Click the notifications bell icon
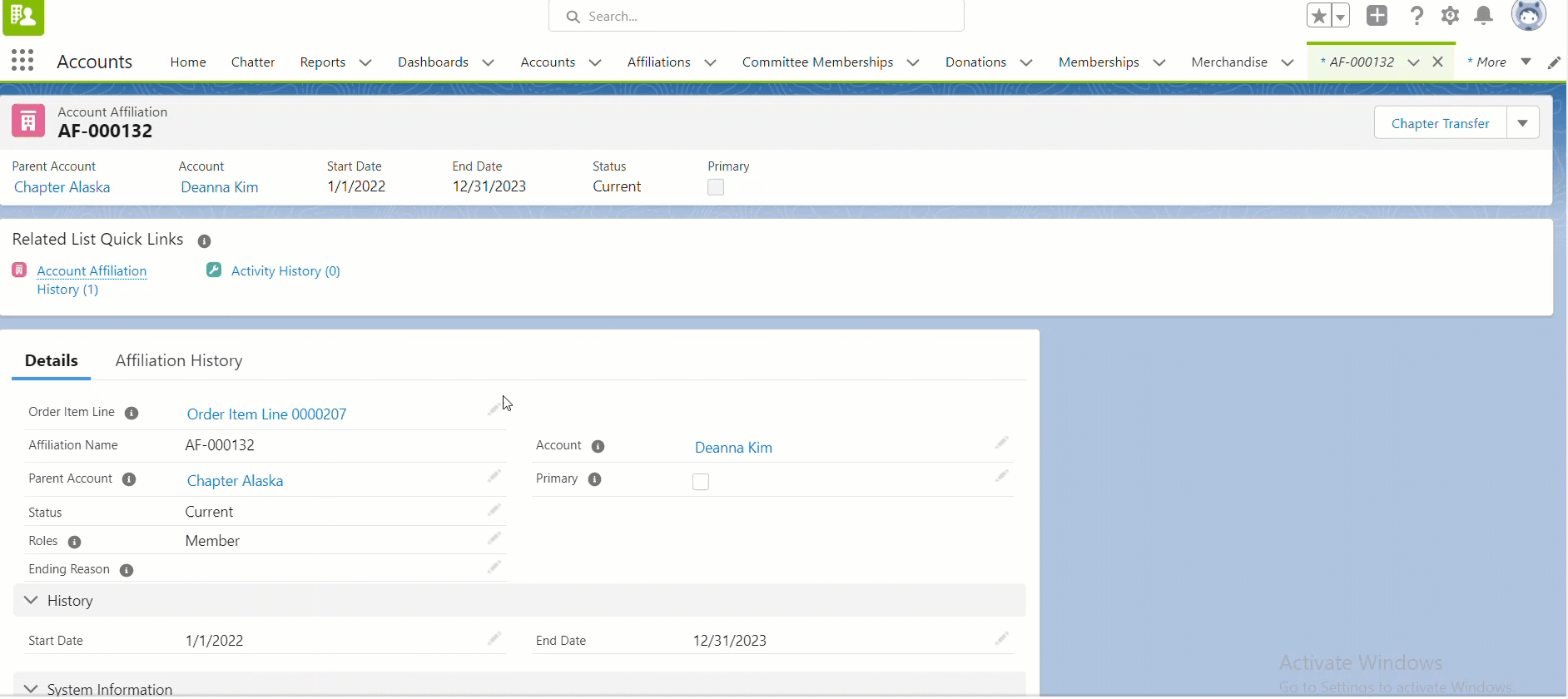 coord(1483,16)
